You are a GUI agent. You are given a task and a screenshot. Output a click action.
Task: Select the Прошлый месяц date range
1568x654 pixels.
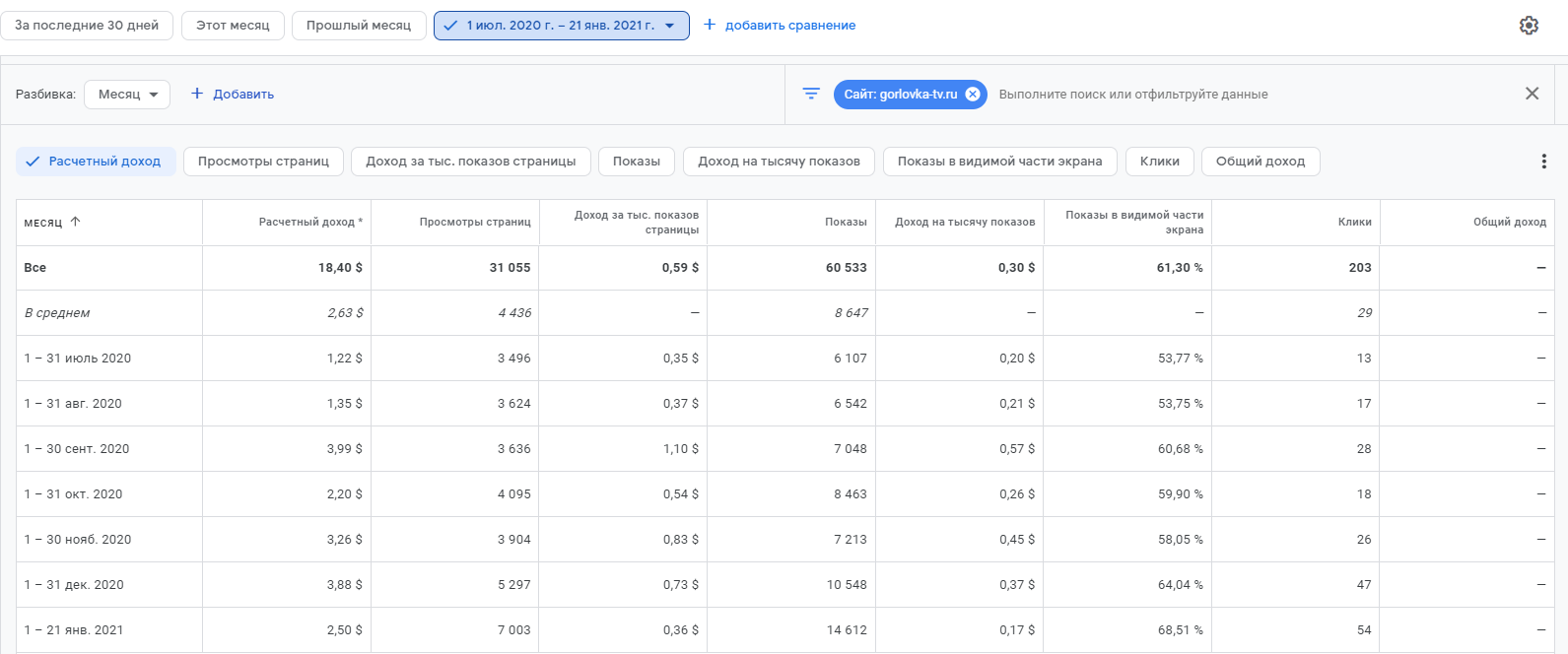[358, 26]
